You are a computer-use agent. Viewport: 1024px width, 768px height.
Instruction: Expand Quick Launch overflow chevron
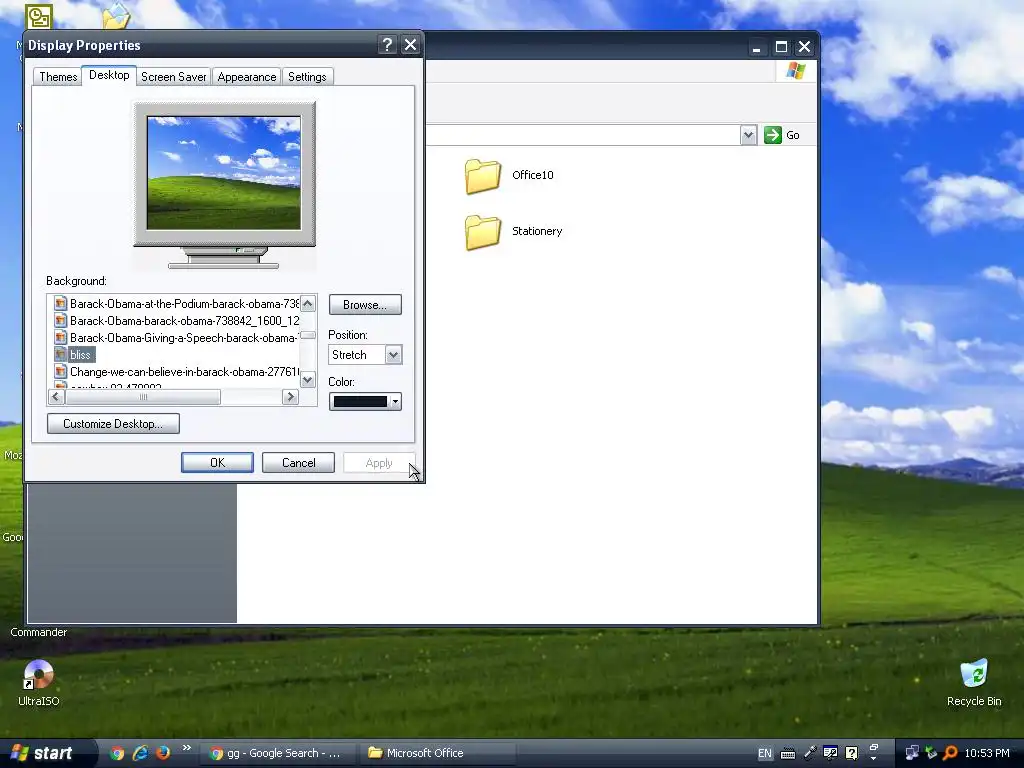[x=187, y=748]
